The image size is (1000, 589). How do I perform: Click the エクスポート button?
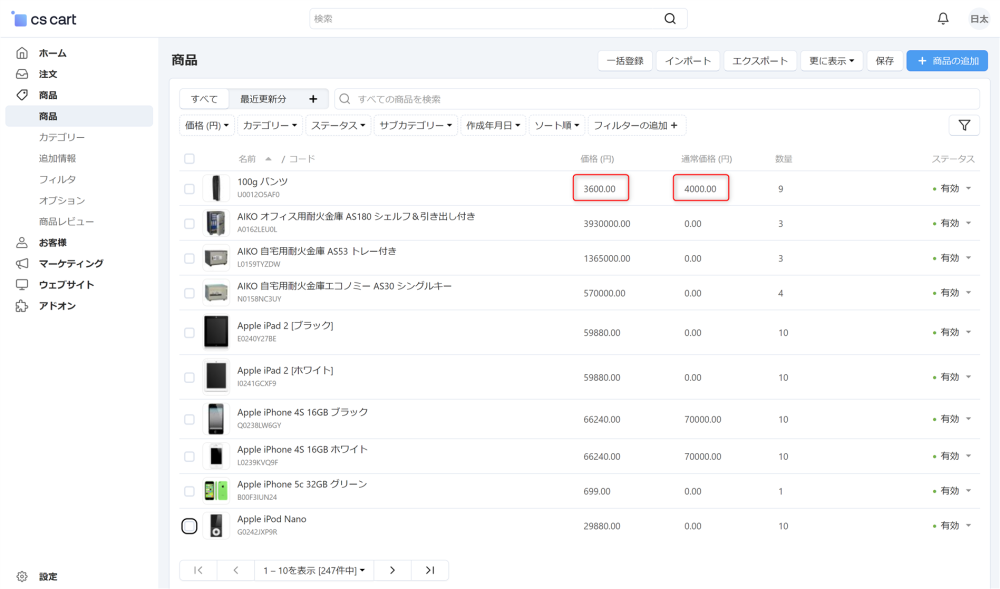click(760, 61)
